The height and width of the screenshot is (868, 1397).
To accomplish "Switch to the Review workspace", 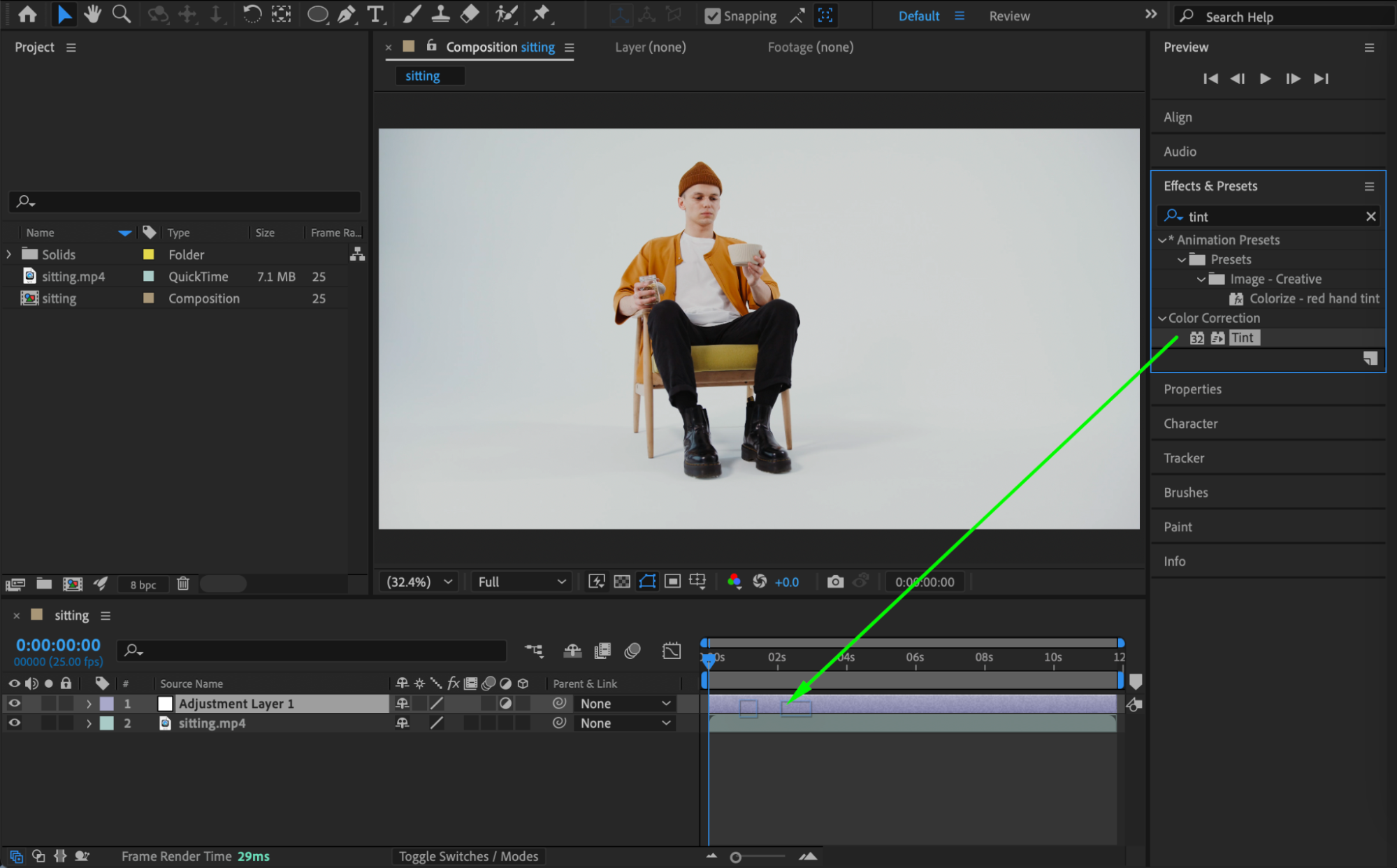I will click(1009, 16).
